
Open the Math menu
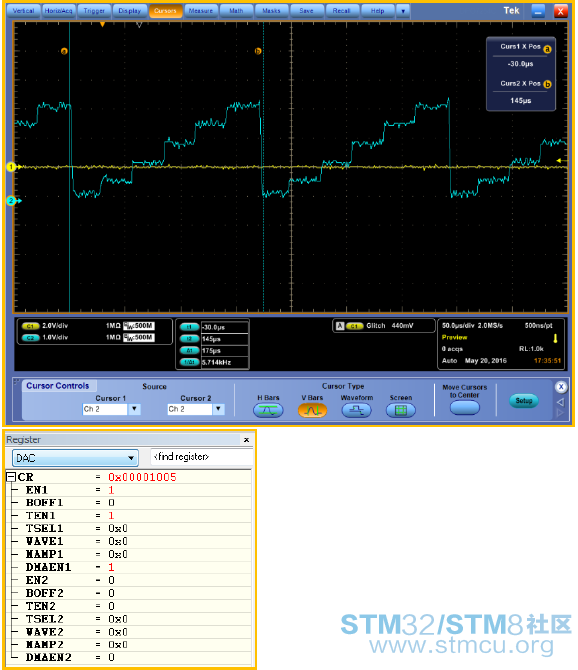click(x=236, y=11)
